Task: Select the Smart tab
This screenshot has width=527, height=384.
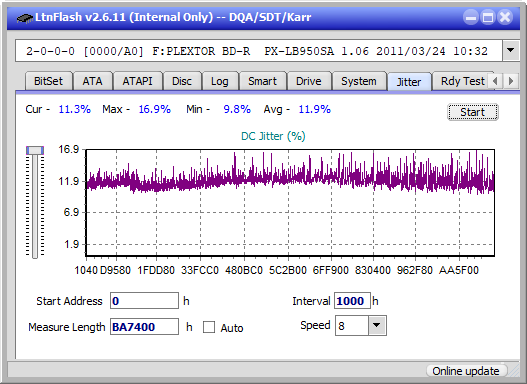Action: tap(262, 81)
